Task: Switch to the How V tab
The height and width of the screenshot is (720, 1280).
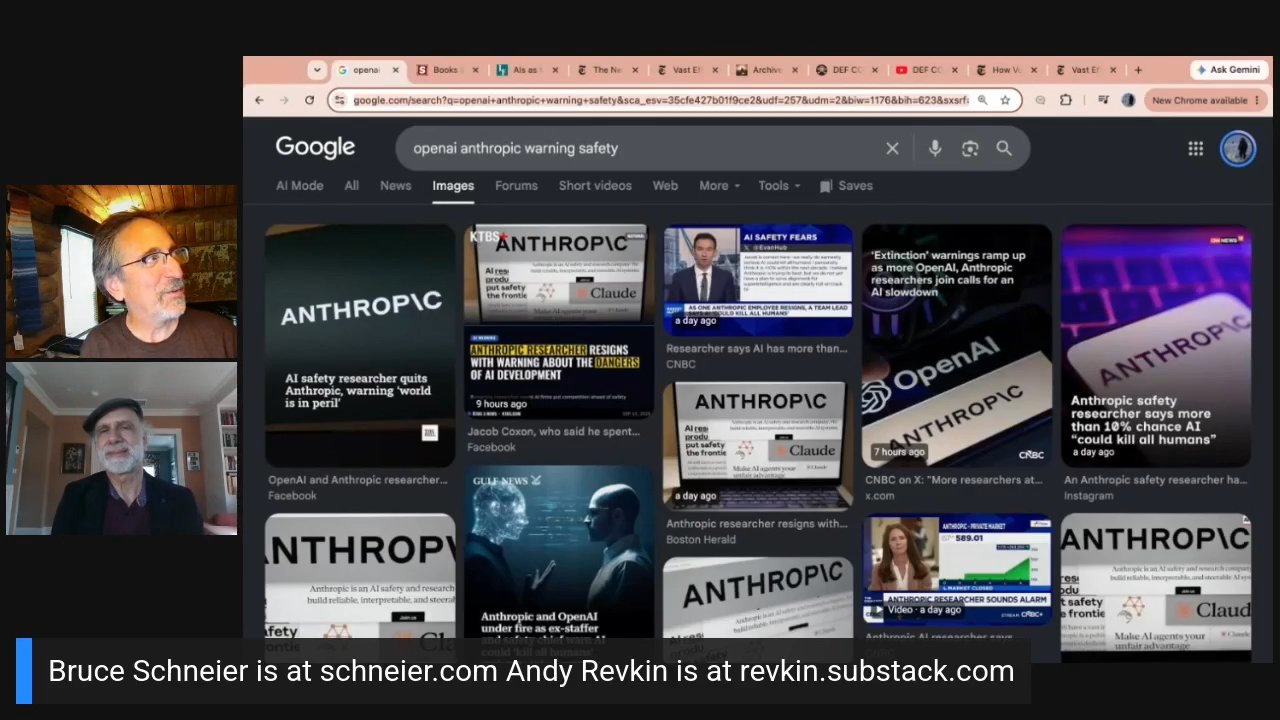Action: [x=1007, y=70]
